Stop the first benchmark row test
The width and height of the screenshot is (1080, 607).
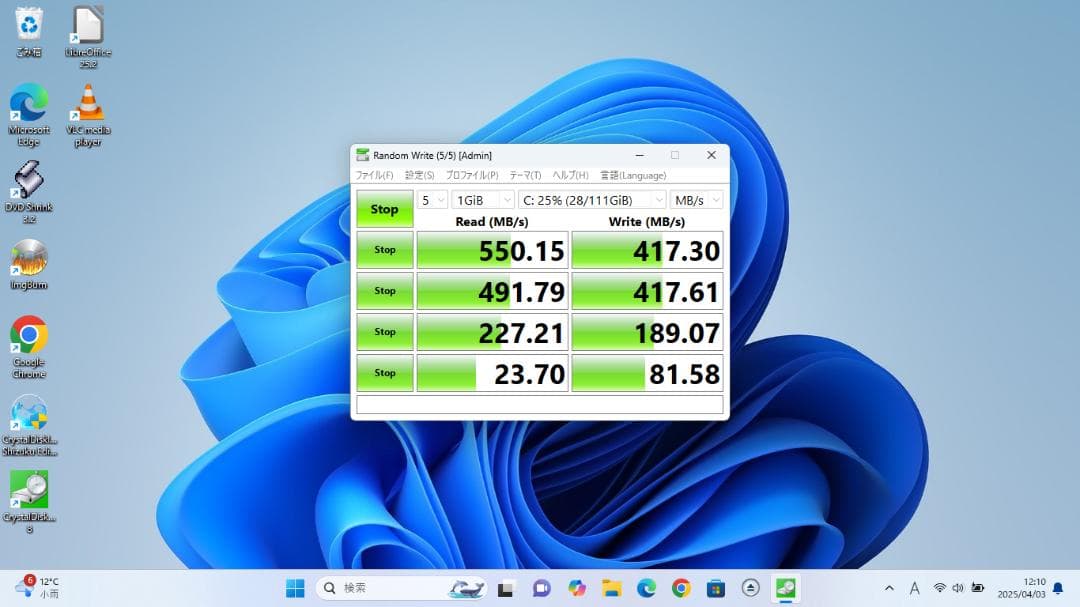pos(384,249)
